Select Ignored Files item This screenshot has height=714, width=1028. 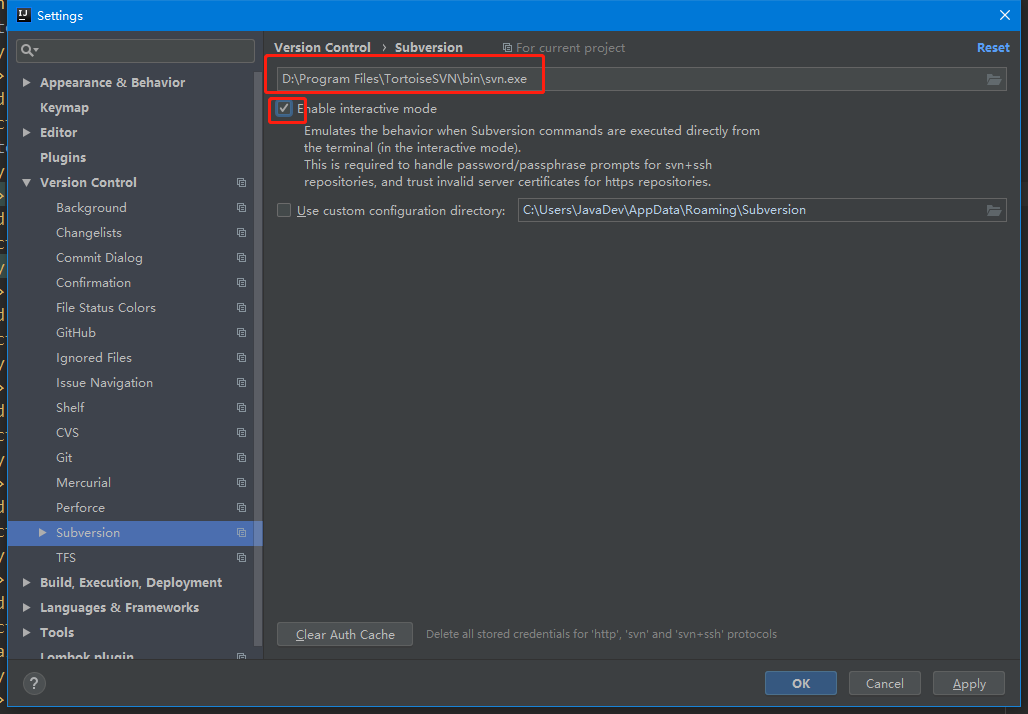click(94, 358)
